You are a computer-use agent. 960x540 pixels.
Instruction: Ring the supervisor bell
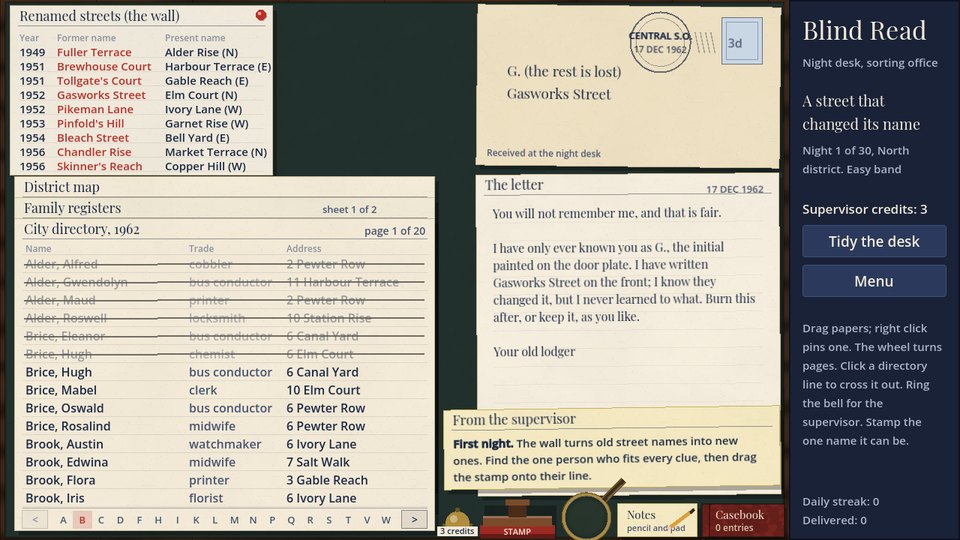pos(457,522)
